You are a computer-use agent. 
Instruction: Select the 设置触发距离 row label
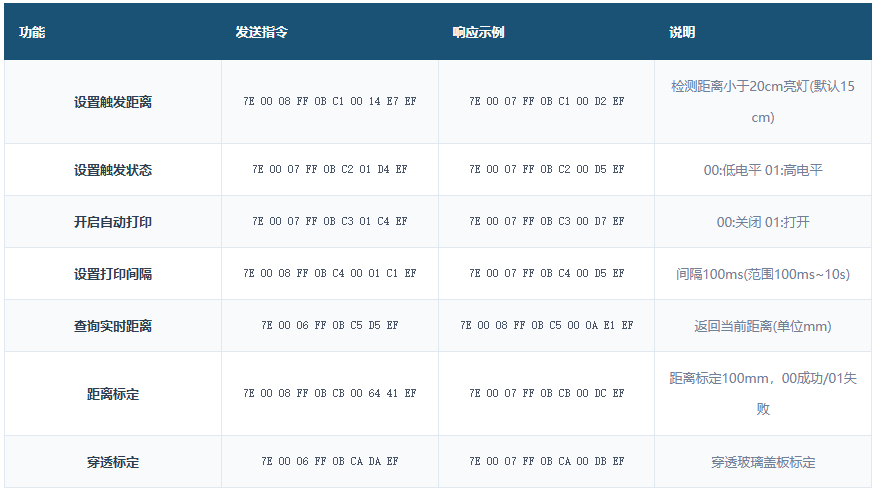[x=113, y=102]
